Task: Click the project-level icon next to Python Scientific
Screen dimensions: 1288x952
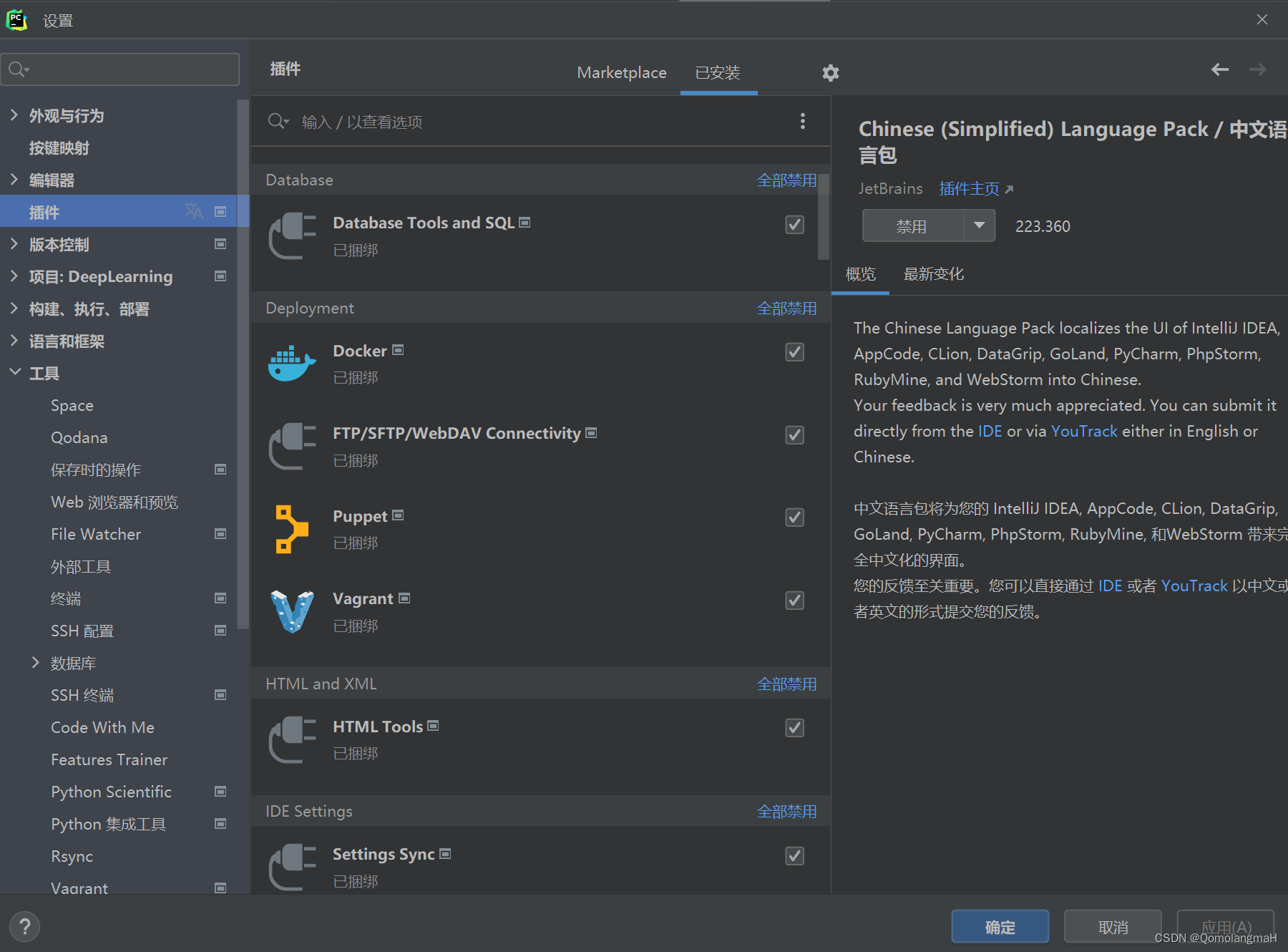Action: (220, 792)
